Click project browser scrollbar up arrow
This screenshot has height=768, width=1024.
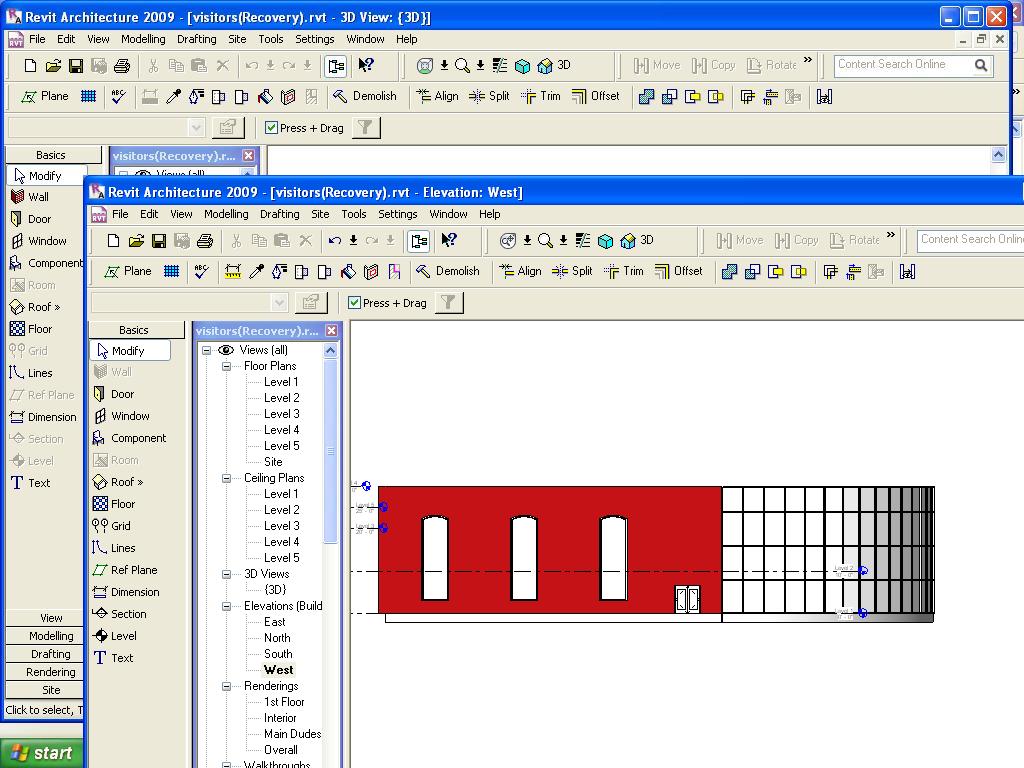click(x=330, y=351)
